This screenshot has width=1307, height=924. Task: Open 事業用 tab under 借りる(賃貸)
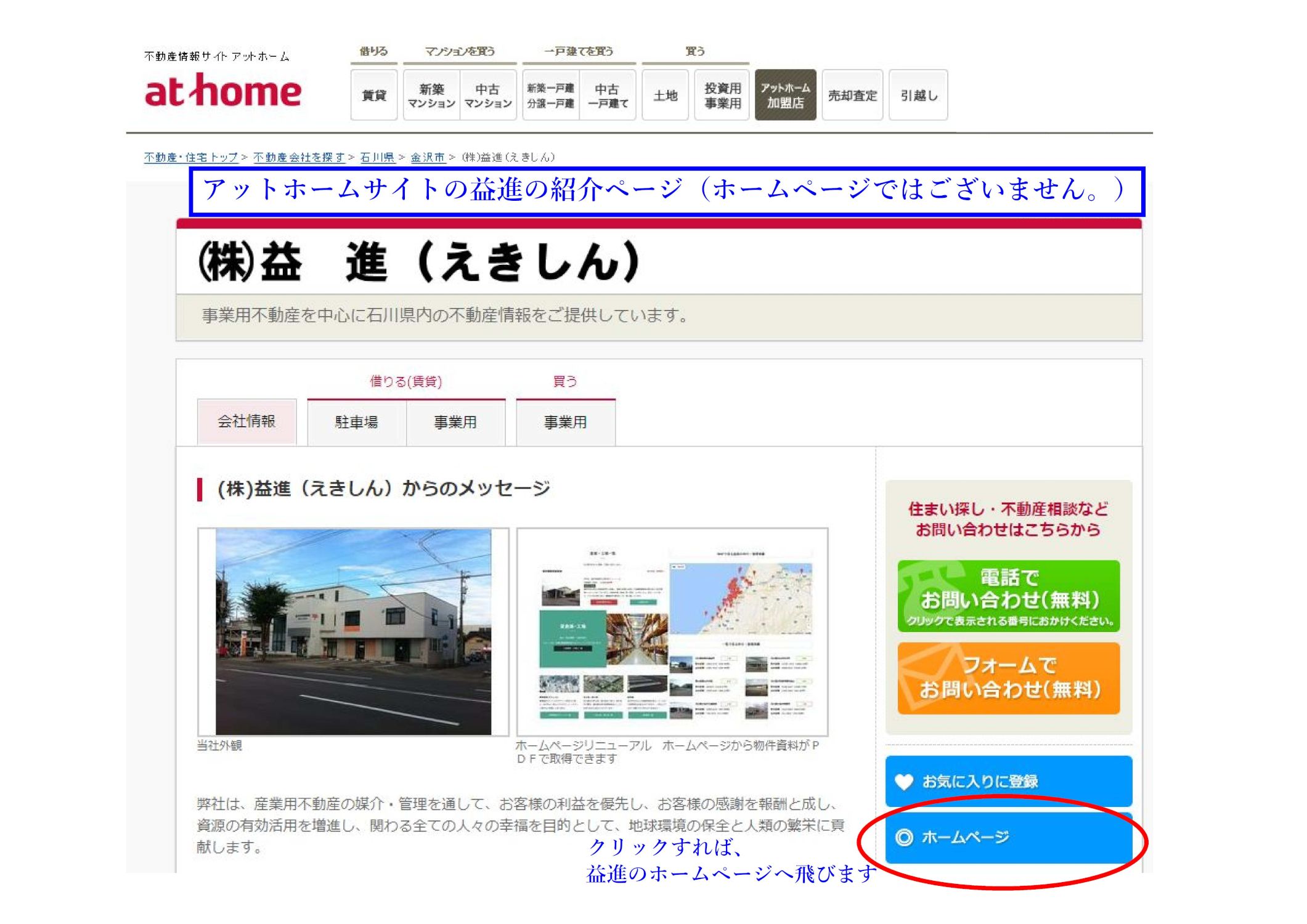point(455,422)
